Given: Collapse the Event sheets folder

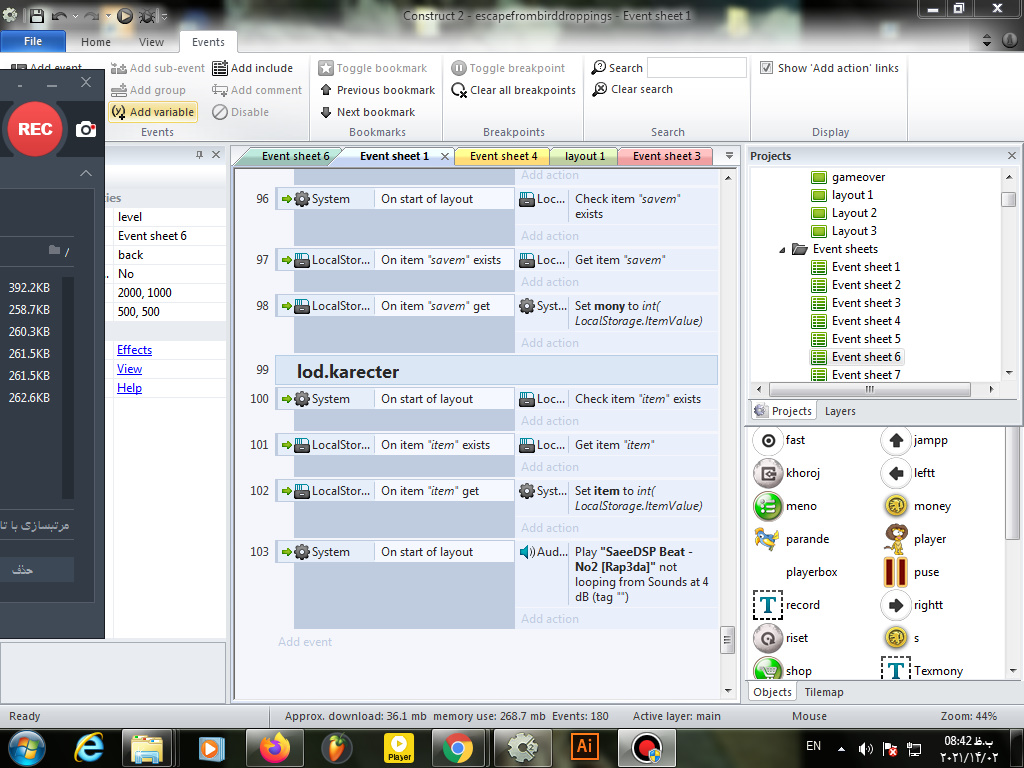Looking at the screenshot, I should pos(782,249).
